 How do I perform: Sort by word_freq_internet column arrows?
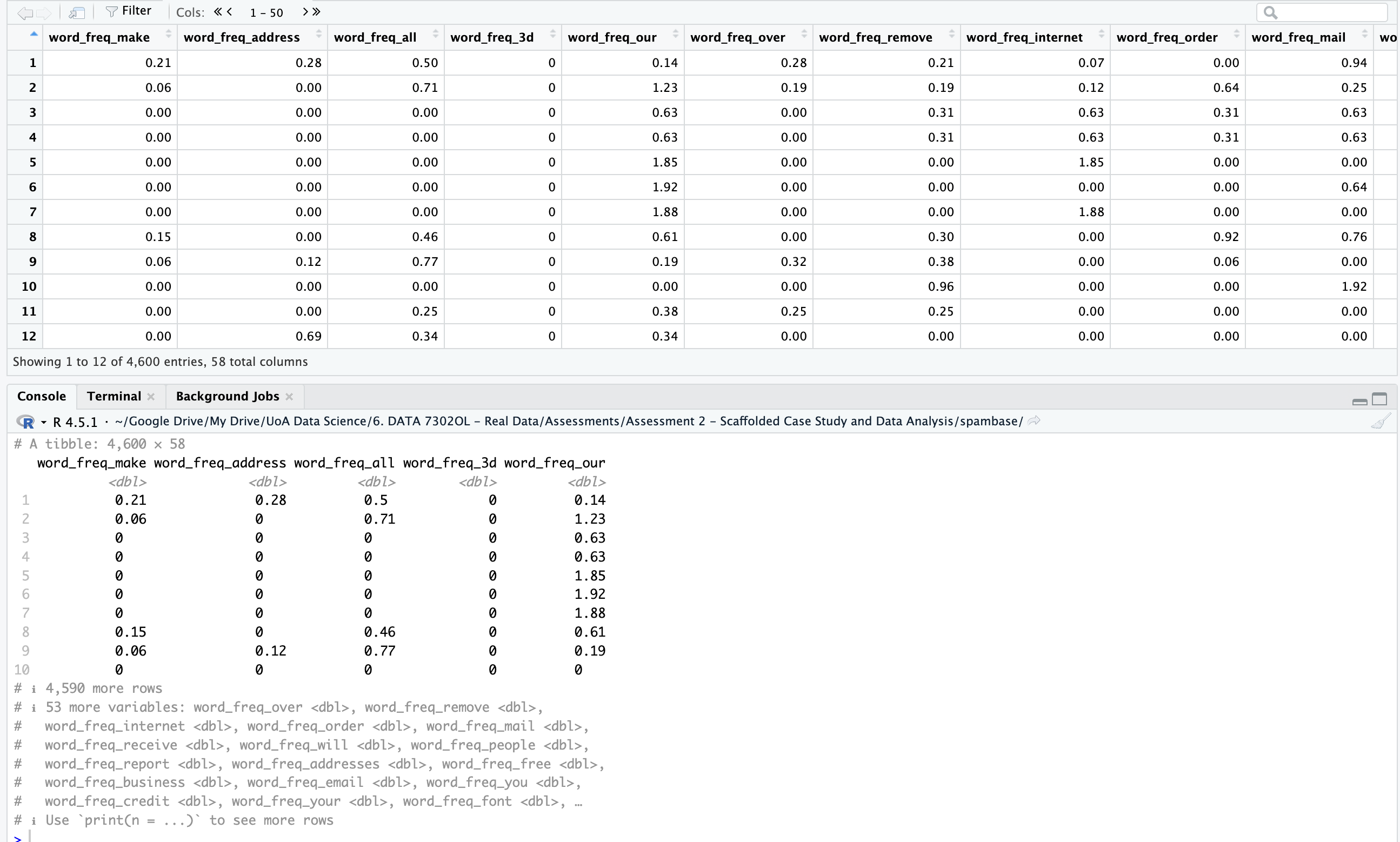[1101, 35]
